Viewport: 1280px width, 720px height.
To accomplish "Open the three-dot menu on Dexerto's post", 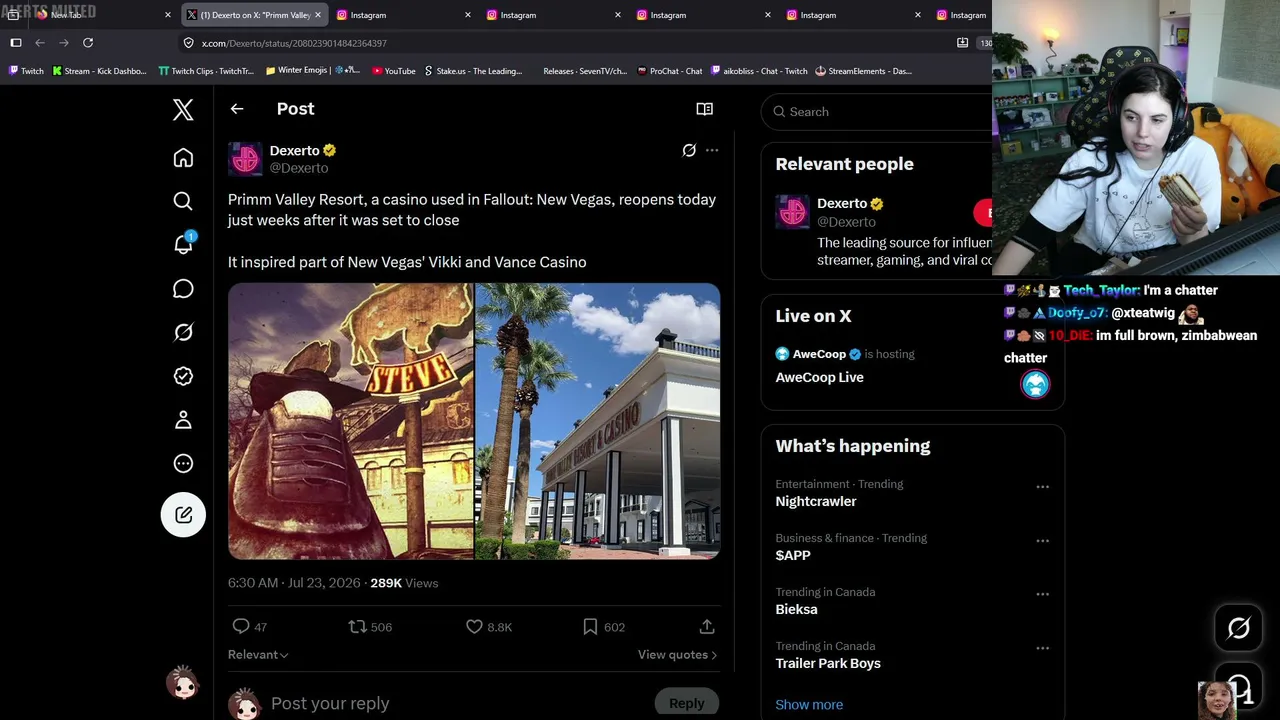I will 712,150.
